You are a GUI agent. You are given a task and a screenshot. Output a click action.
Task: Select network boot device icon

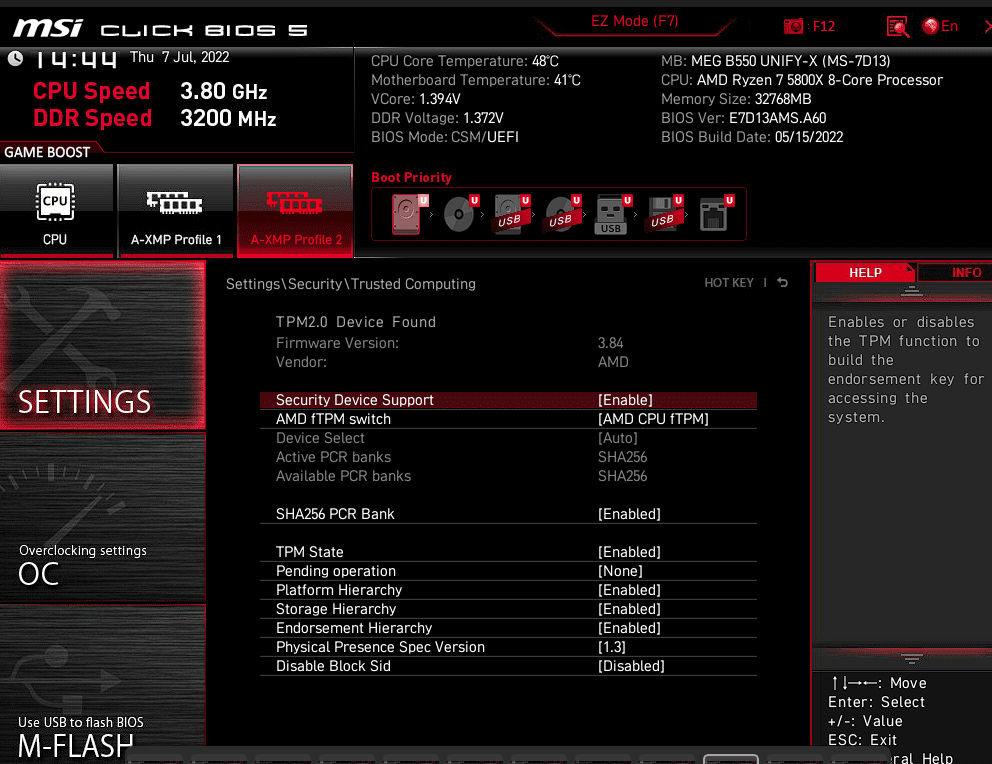714,214
